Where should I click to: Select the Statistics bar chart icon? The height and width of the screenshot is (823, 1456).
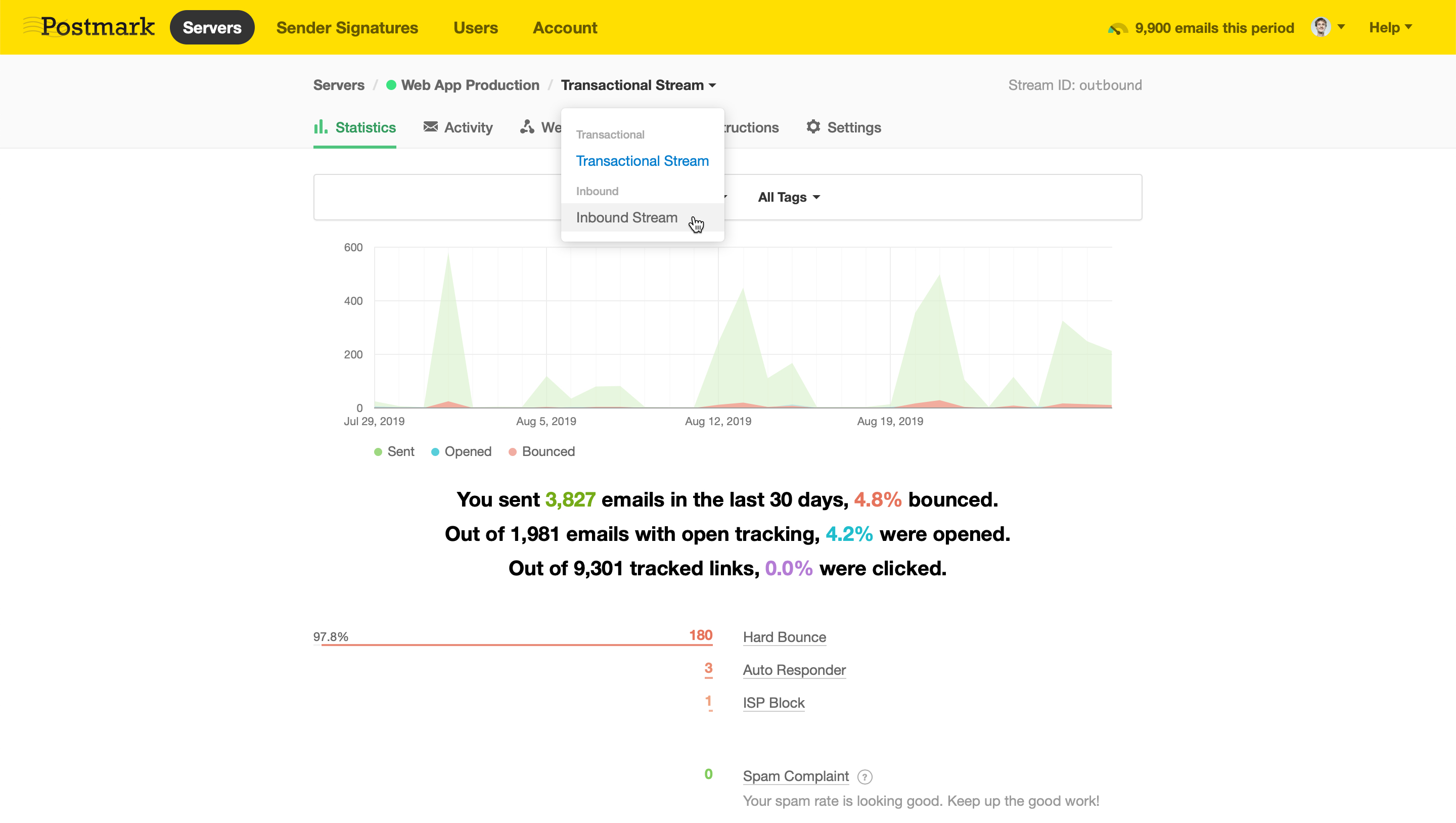(x=321, y=126)
